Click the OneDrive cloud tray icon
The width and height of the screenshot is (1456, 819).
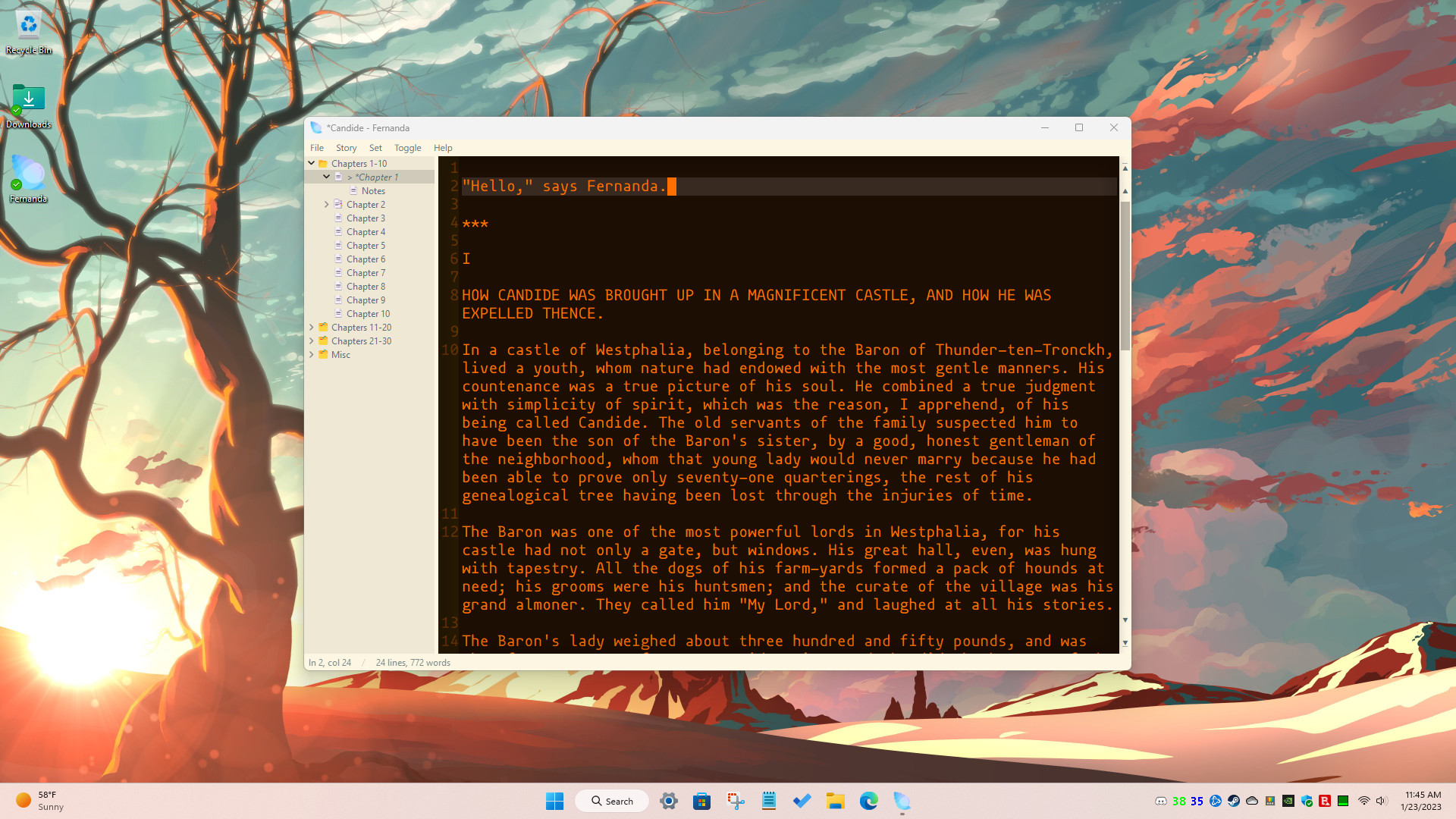coord(1252,801)
